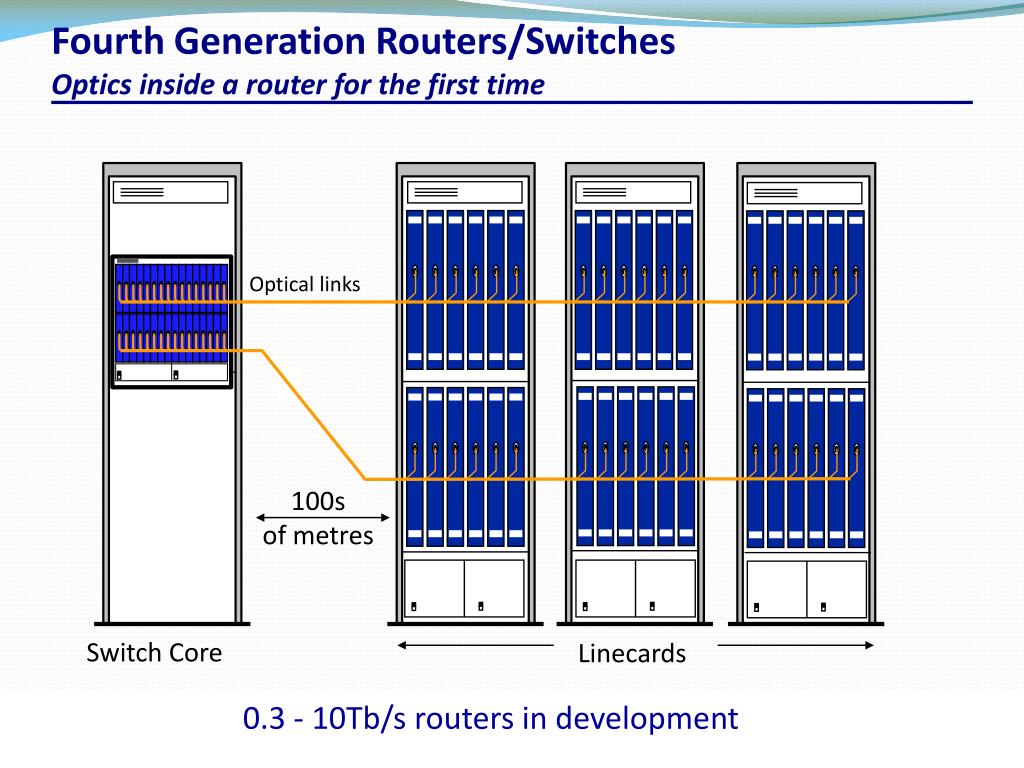The image size is (1024, 768).
Task: Select the 'Optical links' label
Action: pyautogui.click(x=305, y=285)
